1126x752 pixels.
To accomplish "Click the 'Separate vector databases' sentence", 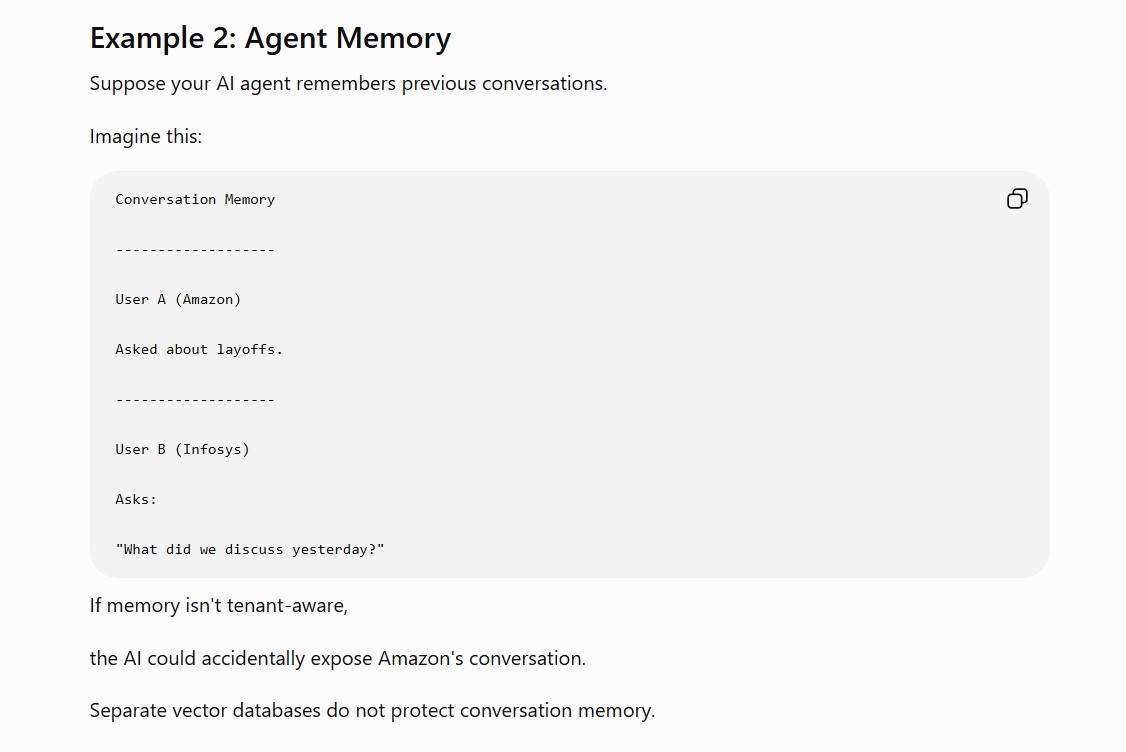I will [x=373, y=710].
